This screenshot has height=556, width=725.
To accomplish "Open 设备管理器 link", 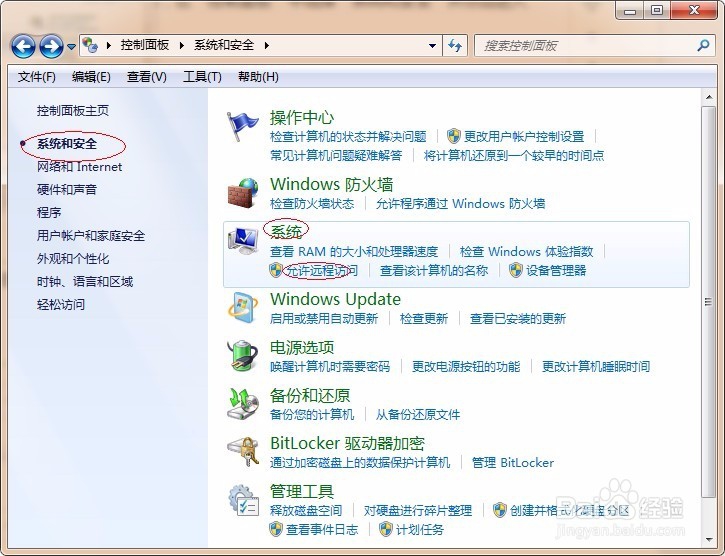I will pos(556,271).
